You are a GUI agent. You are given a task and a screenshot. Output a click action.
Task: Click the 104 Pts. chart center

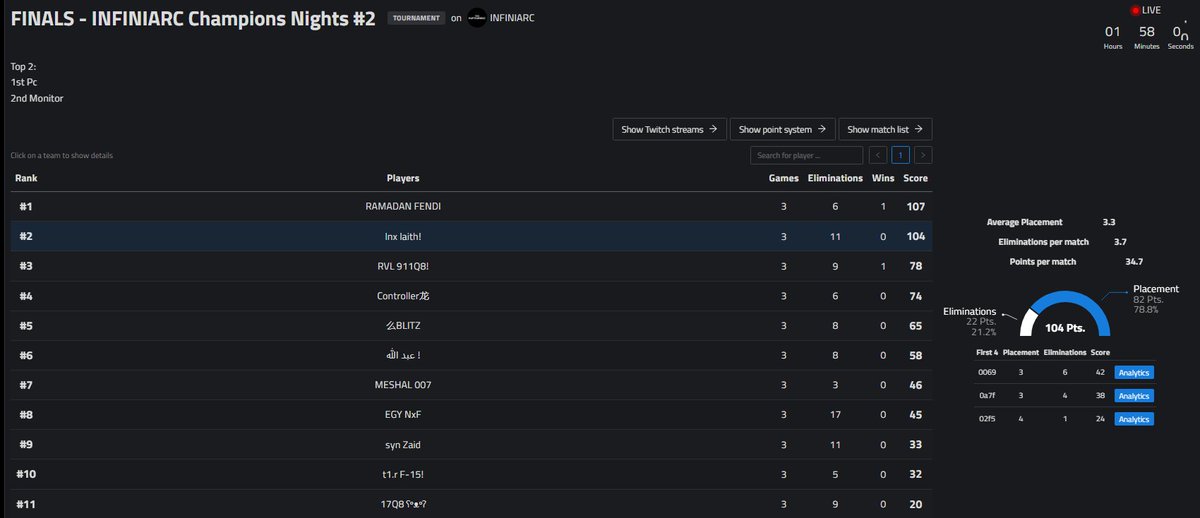click(1064, 328)
